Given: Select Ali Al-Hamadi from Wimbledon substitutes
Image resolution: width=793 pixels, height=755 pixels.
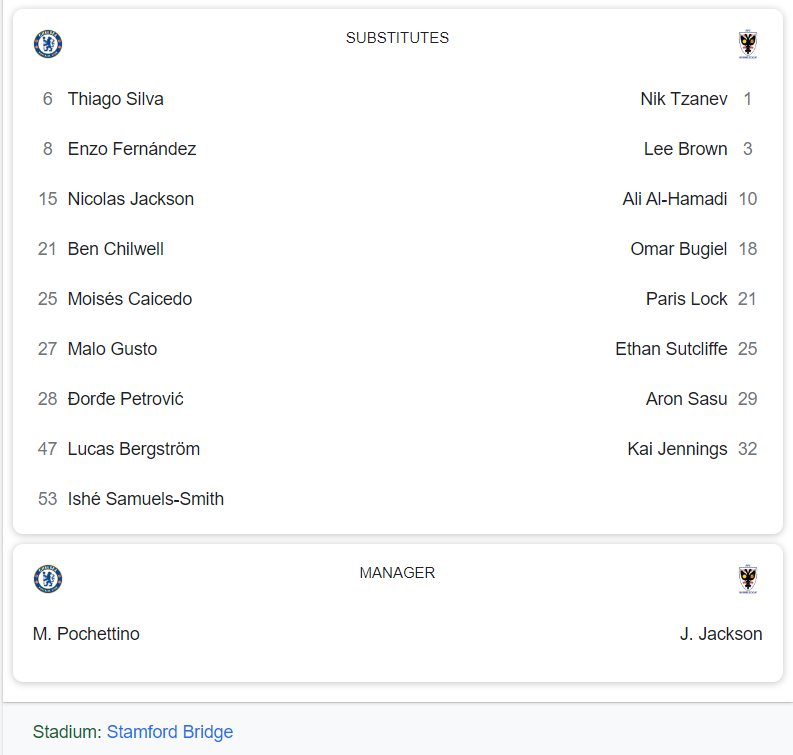Looking at the screenshot, I should 675,199.
